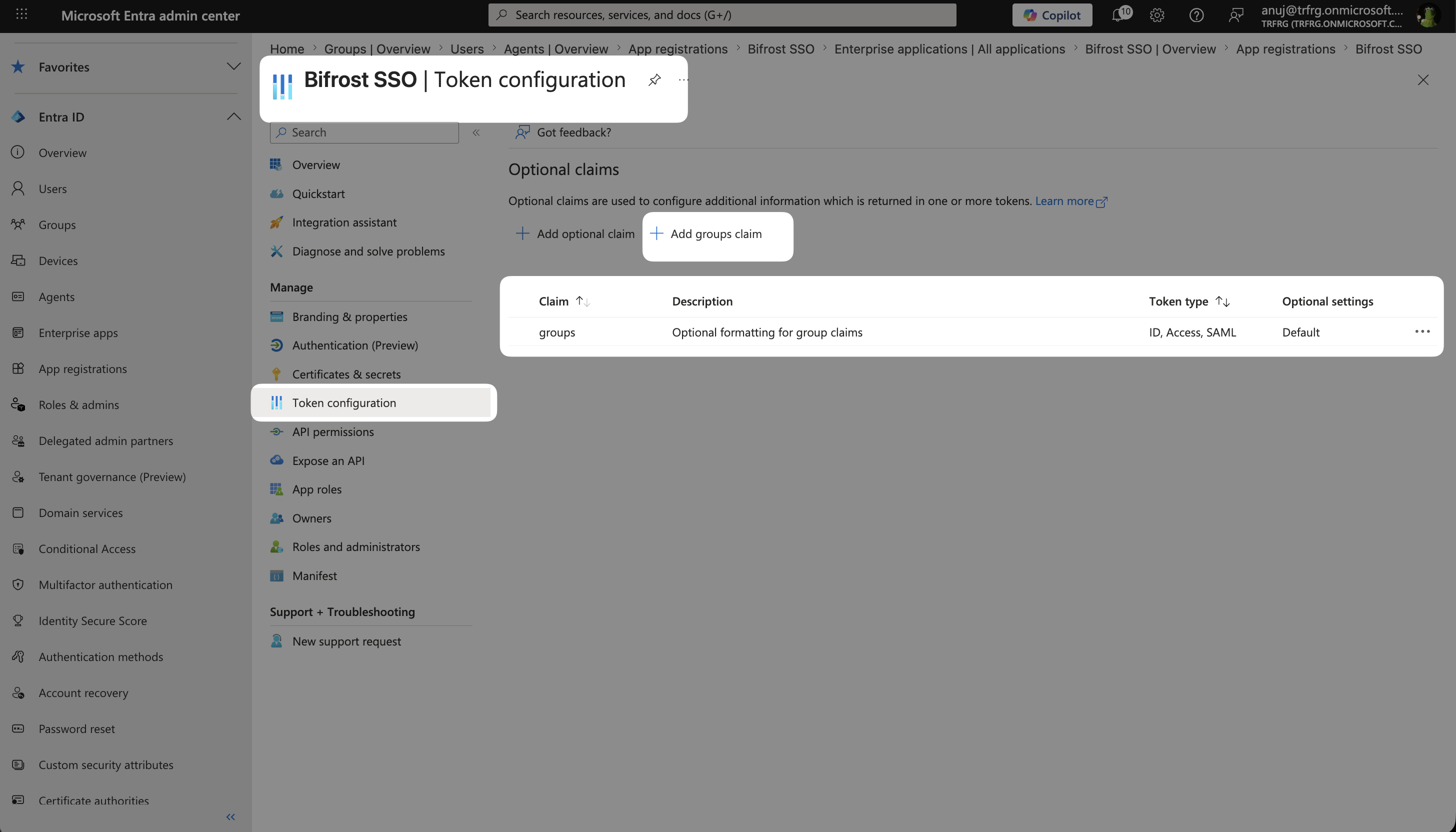
Task: Open Quickstart menu item
Action: [x=318, y=193]
